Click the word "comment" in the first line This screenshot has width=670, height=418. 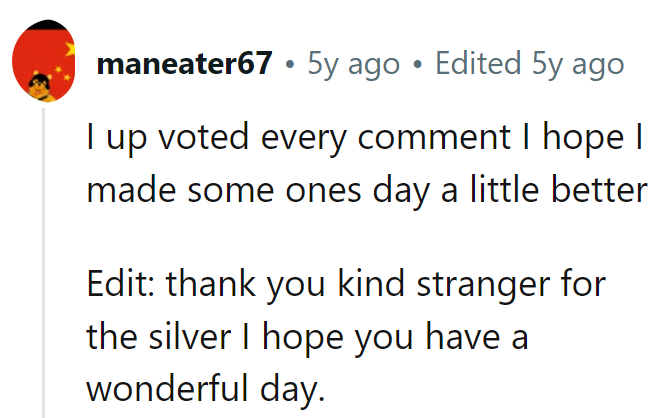click(434, 138)
